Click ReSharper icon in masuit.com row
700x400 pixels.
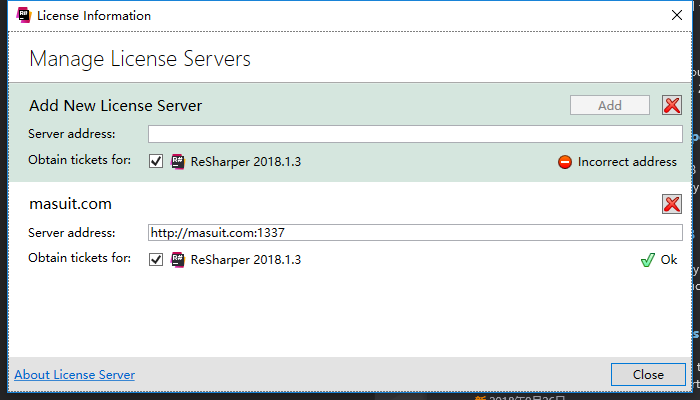[x=178, y=260]
